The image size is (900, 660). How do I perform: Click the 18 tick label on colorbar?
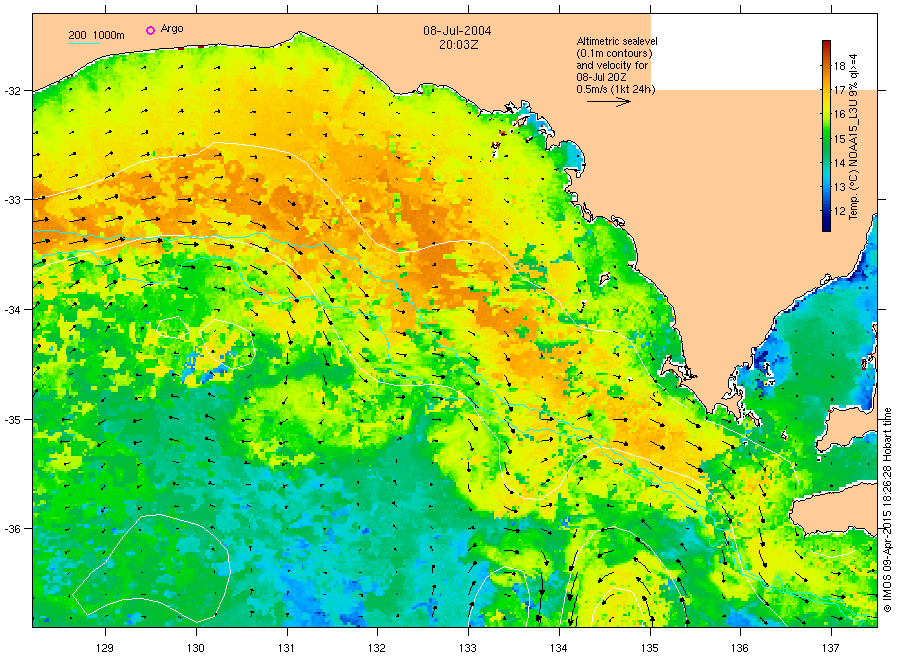839,66
